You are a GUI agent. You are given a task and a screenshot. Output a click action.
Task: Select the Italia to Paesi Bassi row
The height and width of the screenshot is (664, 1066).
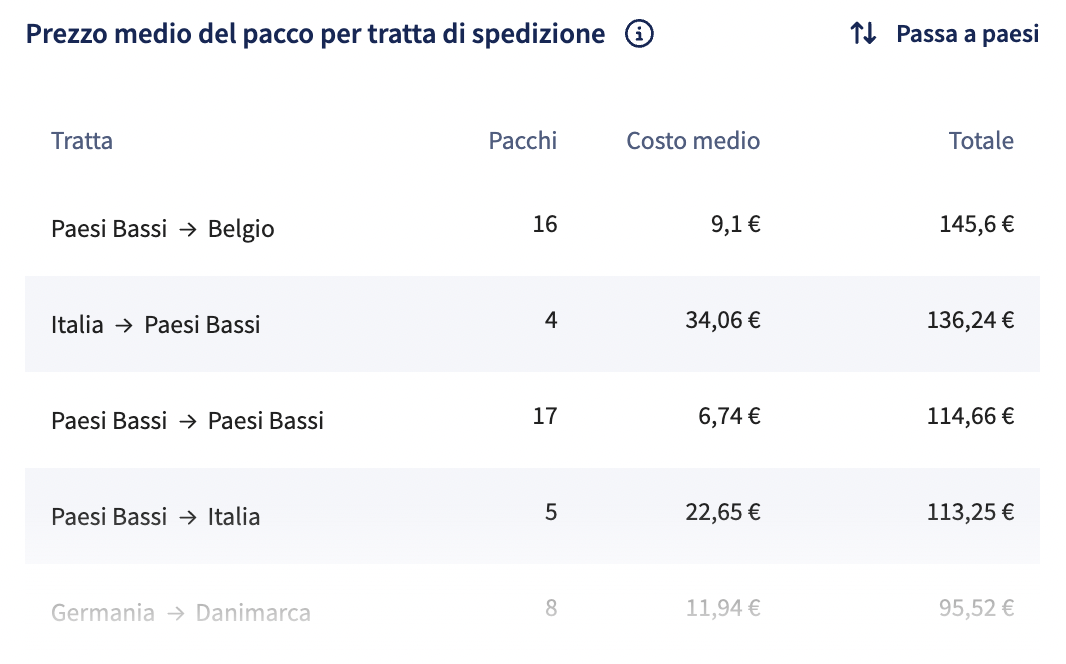coord(532,324)
